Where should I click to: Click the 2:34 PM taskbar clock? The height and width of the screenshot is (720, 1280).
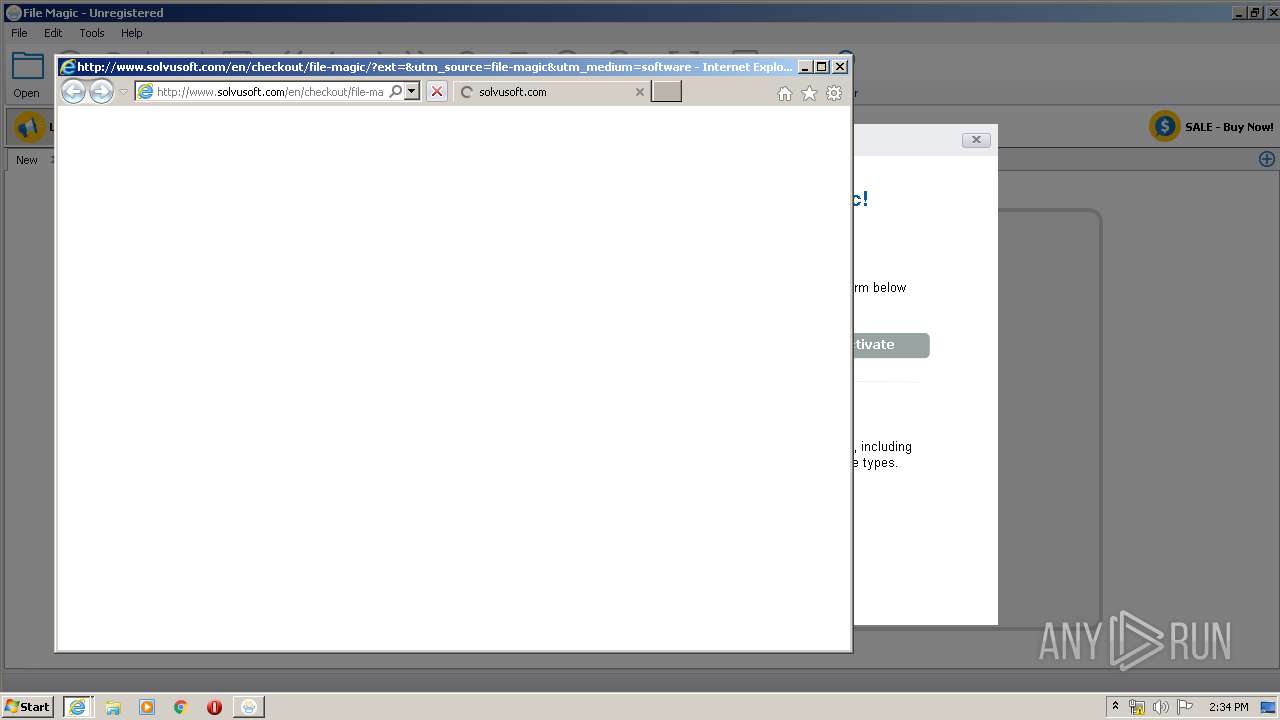pyautogui.click(x=1228, y=707)
